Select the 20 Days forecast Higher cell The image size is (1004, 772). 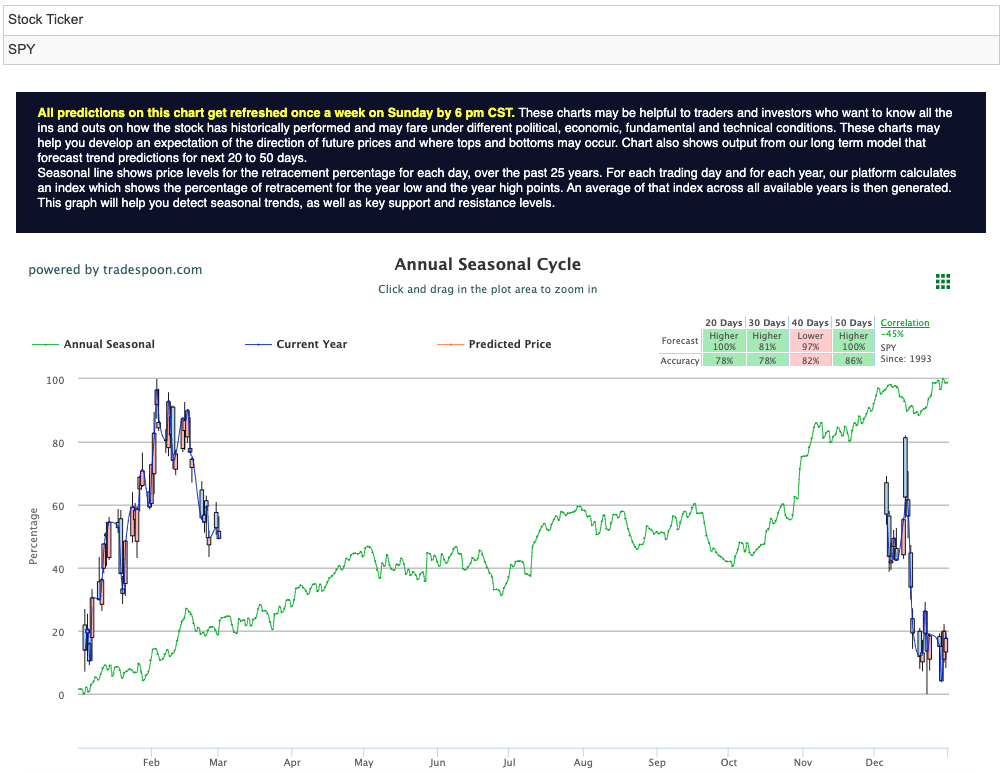click(x=724, y=341)
